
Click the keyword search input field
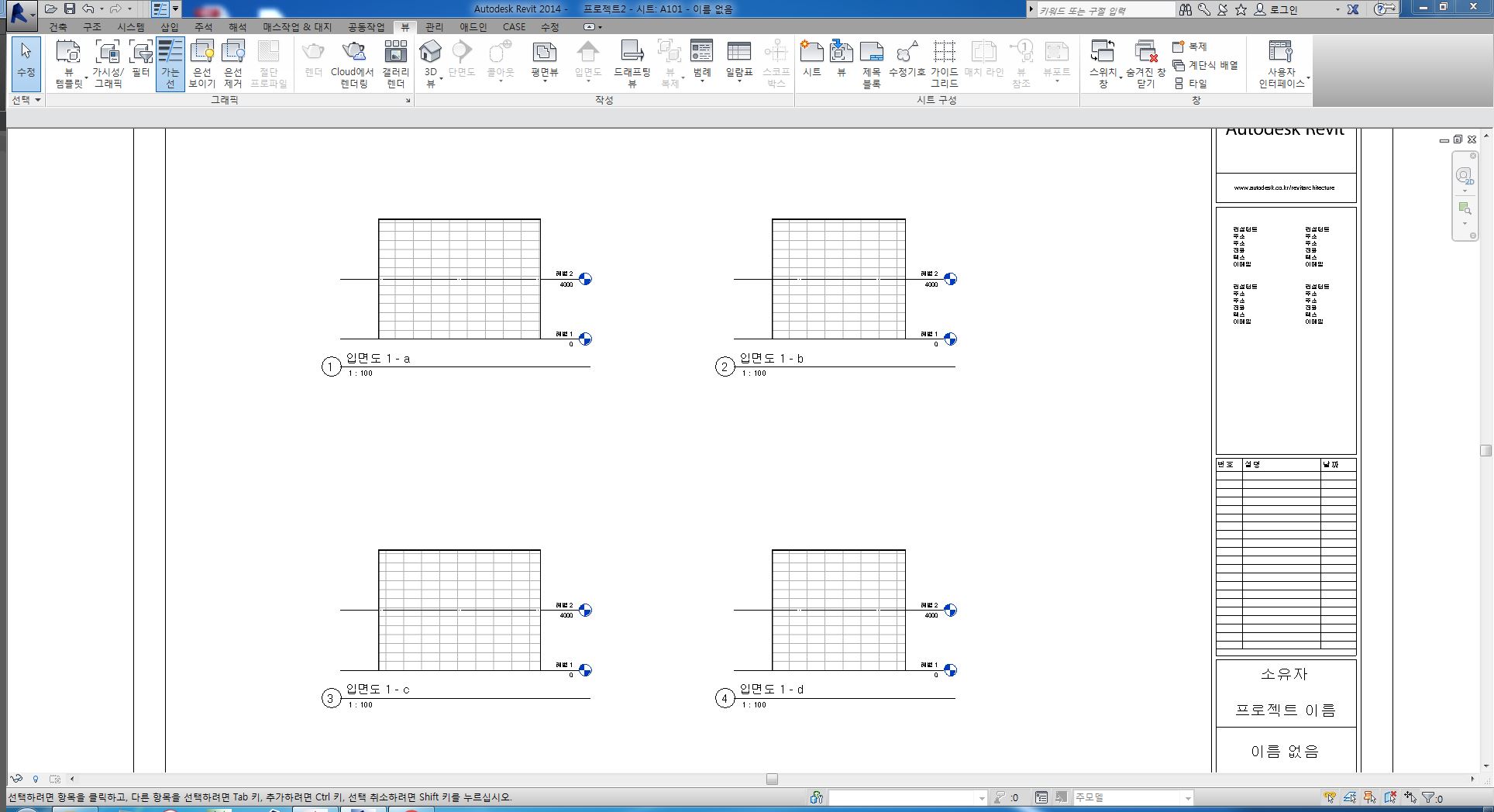1104,9
